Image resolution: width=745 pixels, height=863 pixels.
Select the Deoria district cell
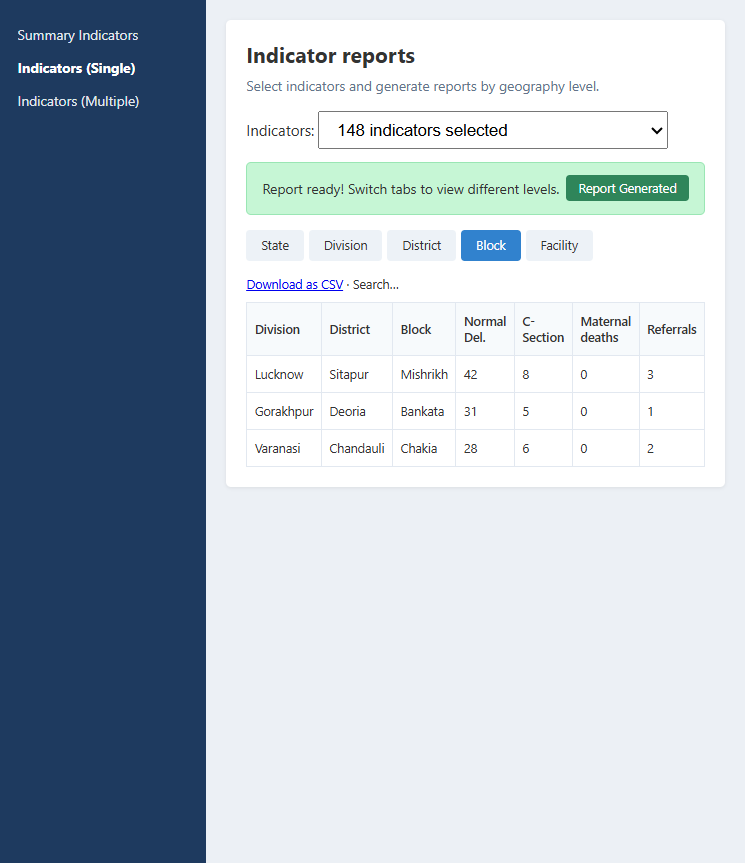(357, 411)
